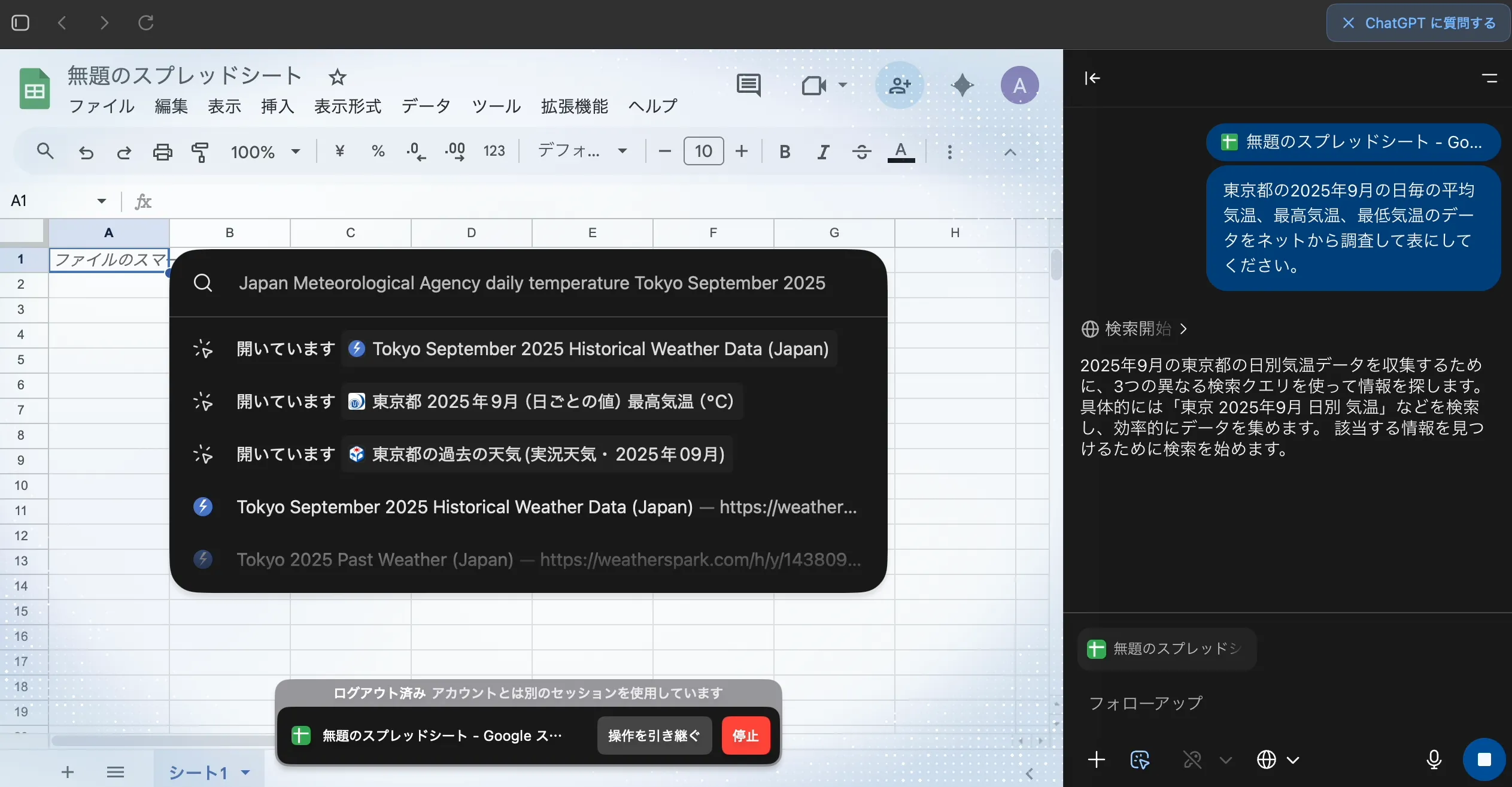1512x787 pixels.
Task: Expand the 検索開始 search details chevron
Action: [1183, 329]
